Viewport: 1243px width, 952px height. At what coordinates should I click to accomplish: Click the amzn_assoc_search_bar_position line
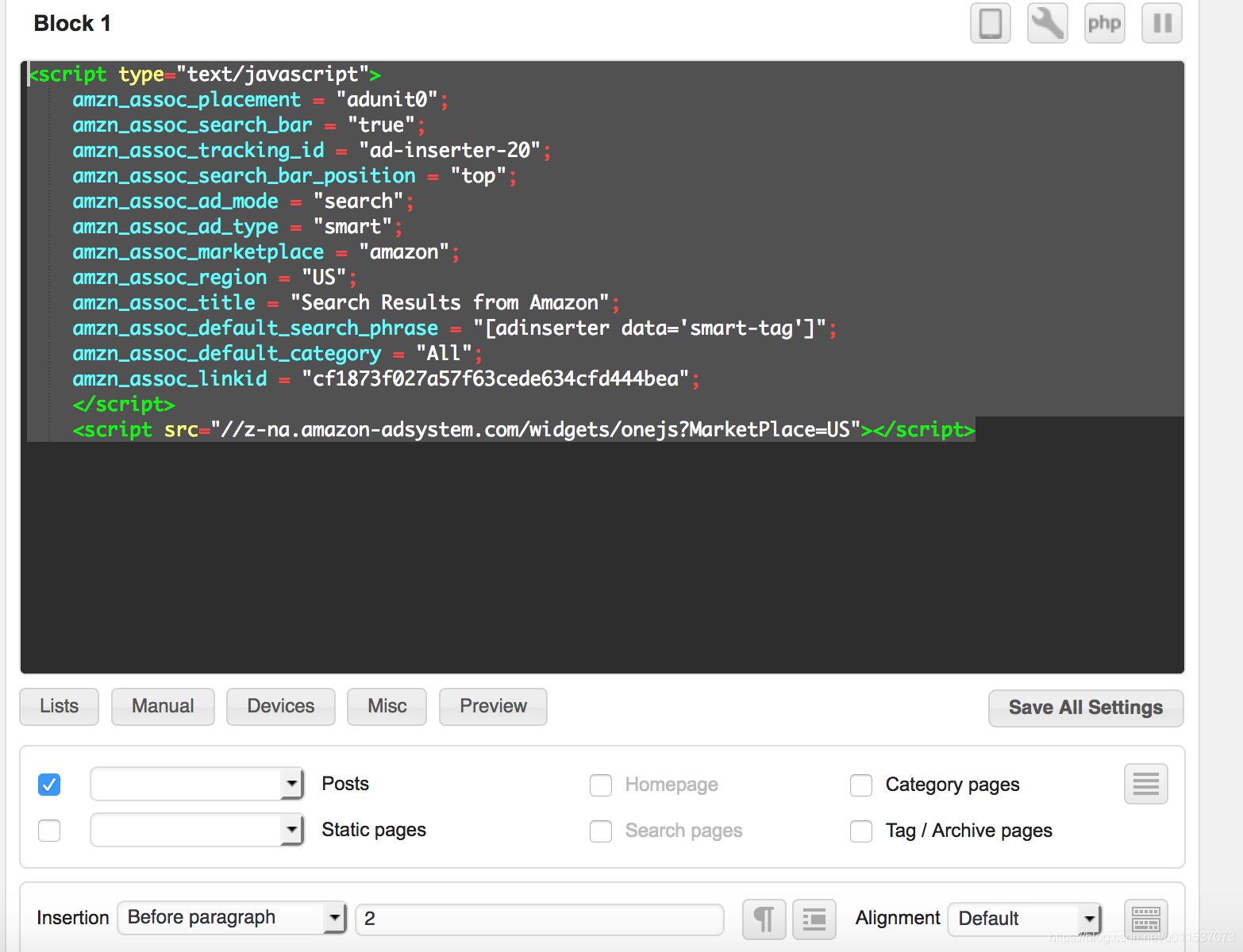tap(294, 175)
